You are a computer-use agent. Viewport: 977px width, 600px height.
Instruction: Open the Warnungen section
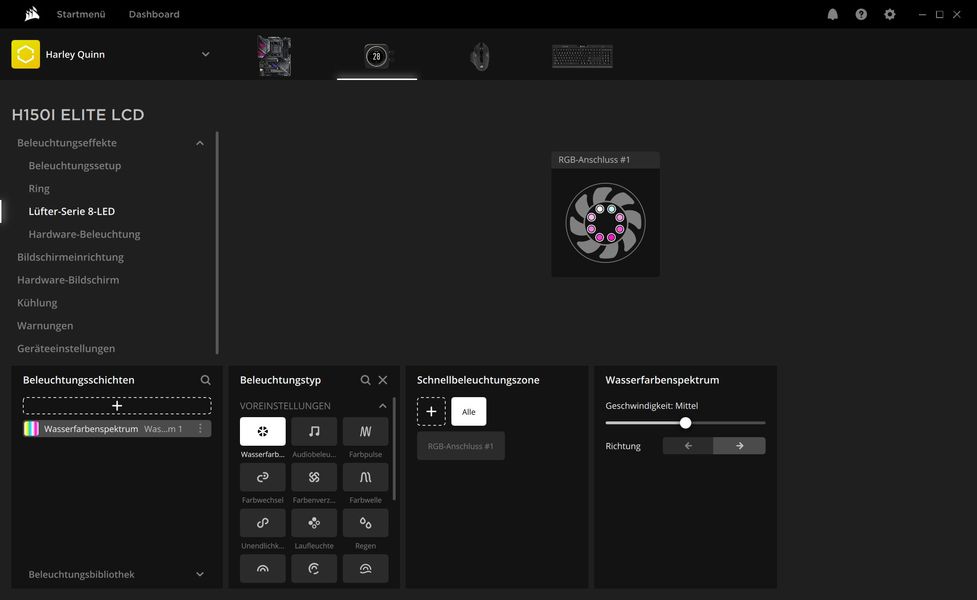coord(45,325)
